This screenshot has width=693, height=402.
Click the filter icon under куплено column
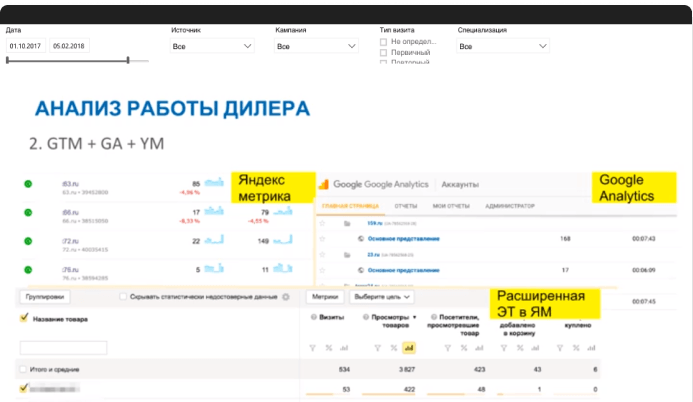[560, 348]
